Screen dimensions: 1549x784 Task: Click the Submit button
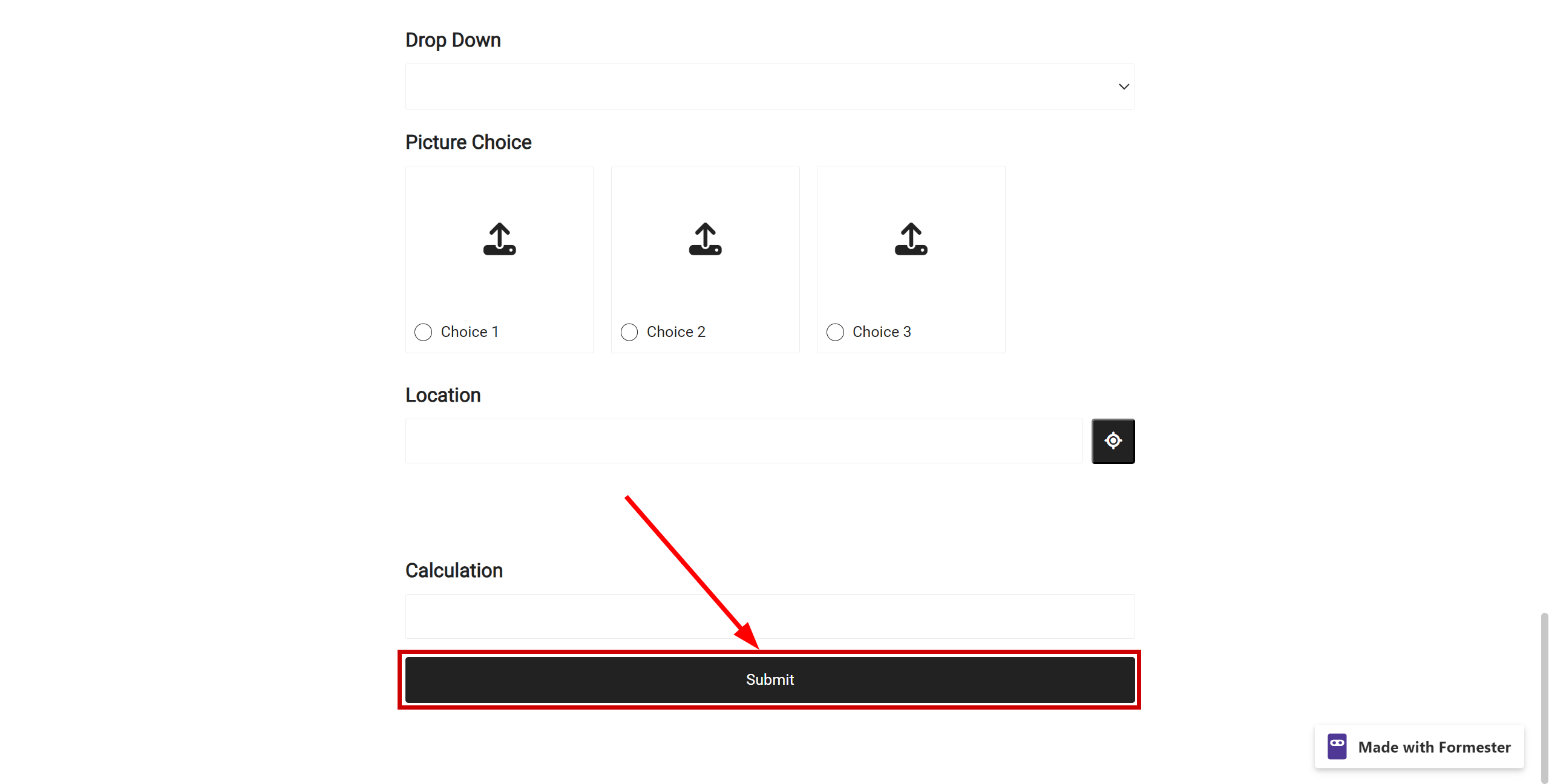pos(770,679)
